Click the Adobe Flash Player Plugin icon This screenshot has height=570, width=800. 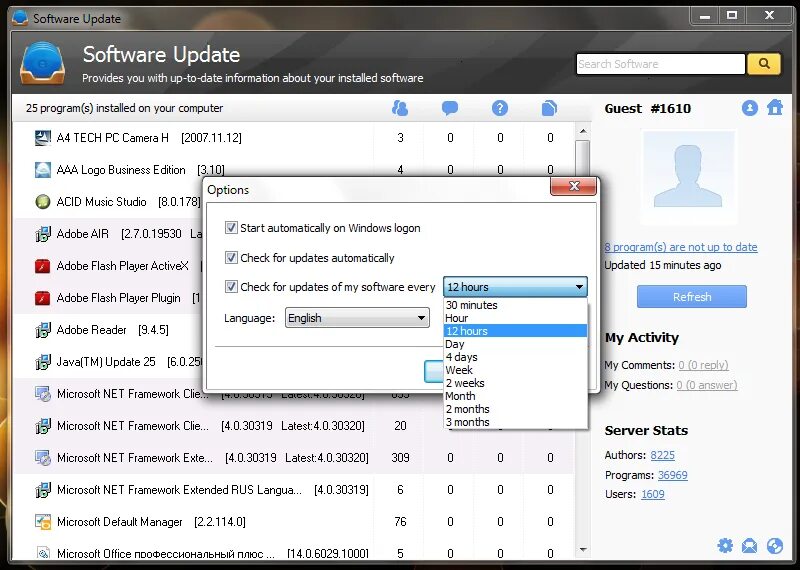[43, 298]
